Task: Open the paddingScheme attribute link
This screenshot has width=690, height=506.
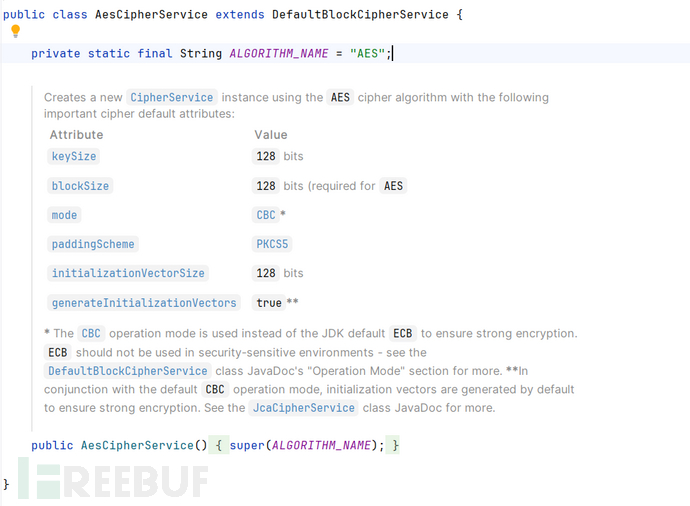Action: [92, 244]
